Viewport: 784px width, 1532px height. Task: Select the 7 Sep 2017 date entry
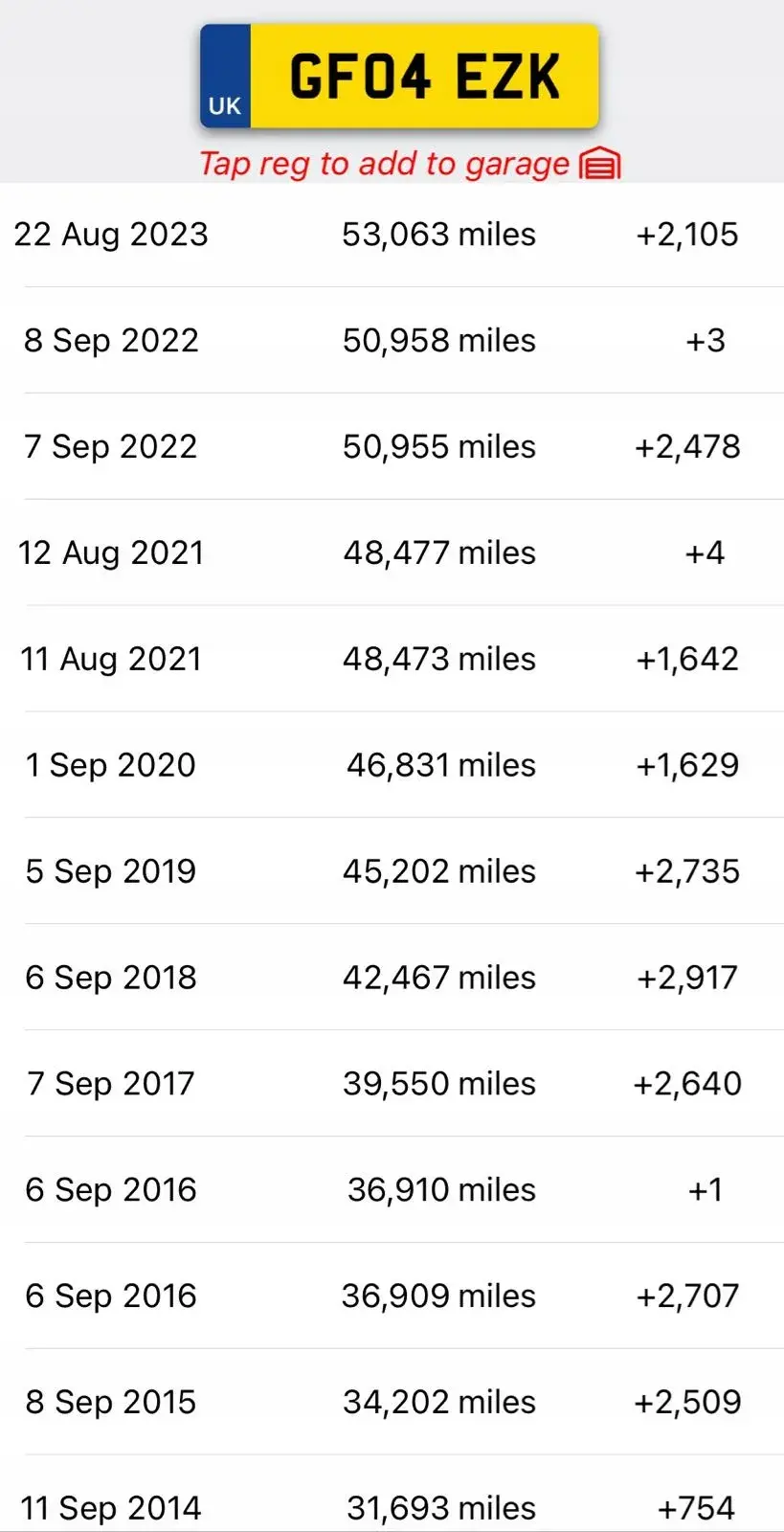click(111, 1084)
